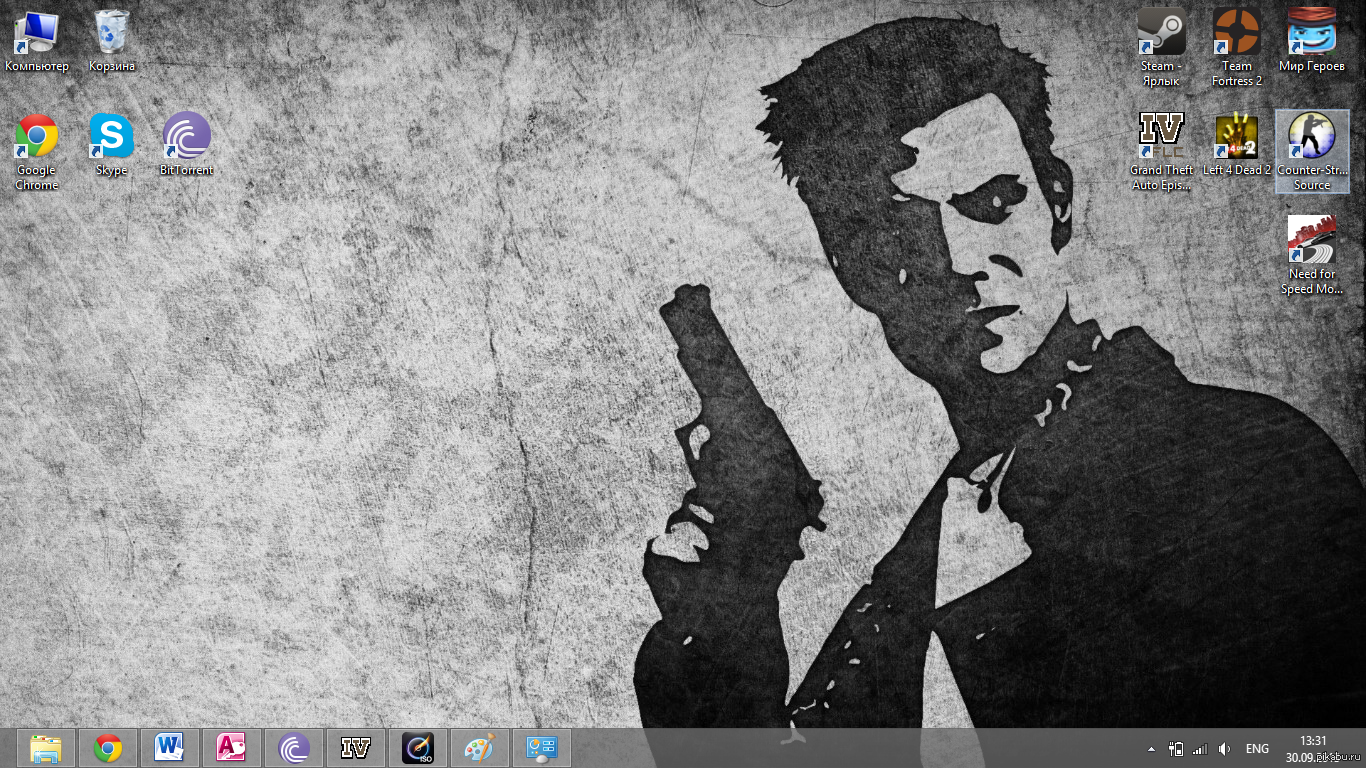Select the Team Fortress 2 desktop shortcut
The width and height of the screenshot is (1366, 768).
tap(1237, 48)
